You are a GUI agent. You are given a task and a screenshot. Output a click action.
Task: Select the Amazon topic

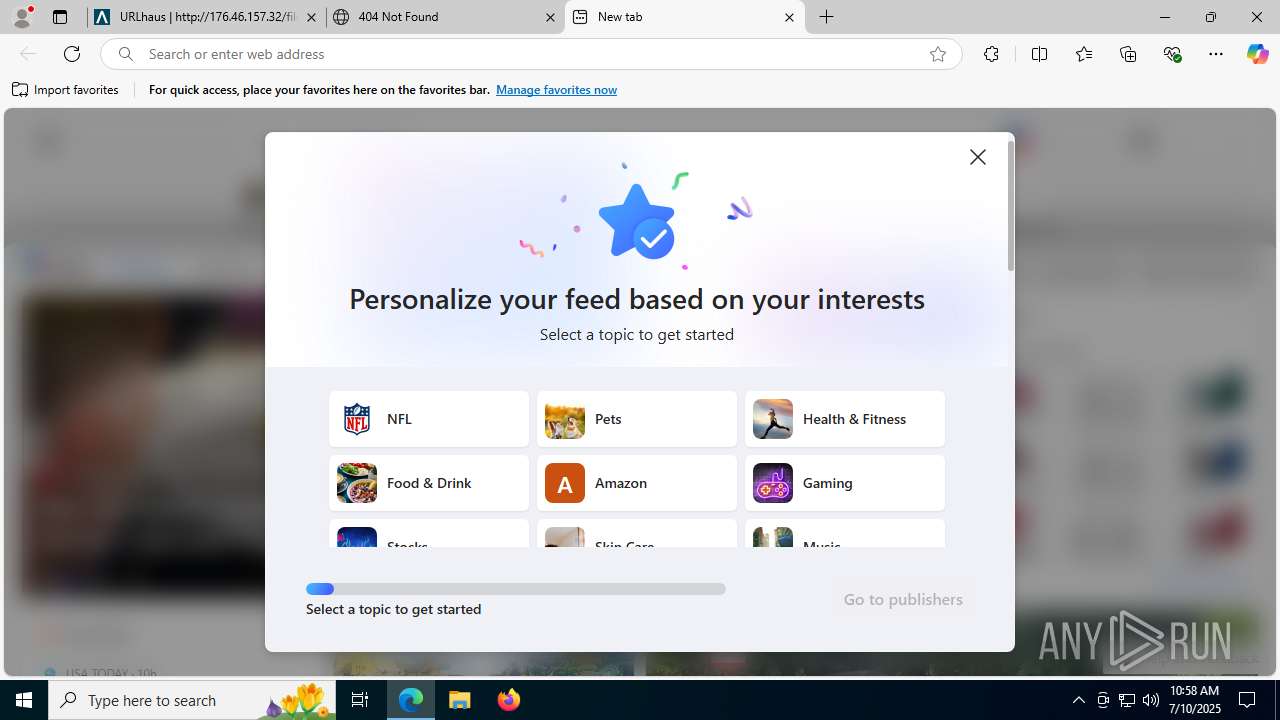click(637, 483)
